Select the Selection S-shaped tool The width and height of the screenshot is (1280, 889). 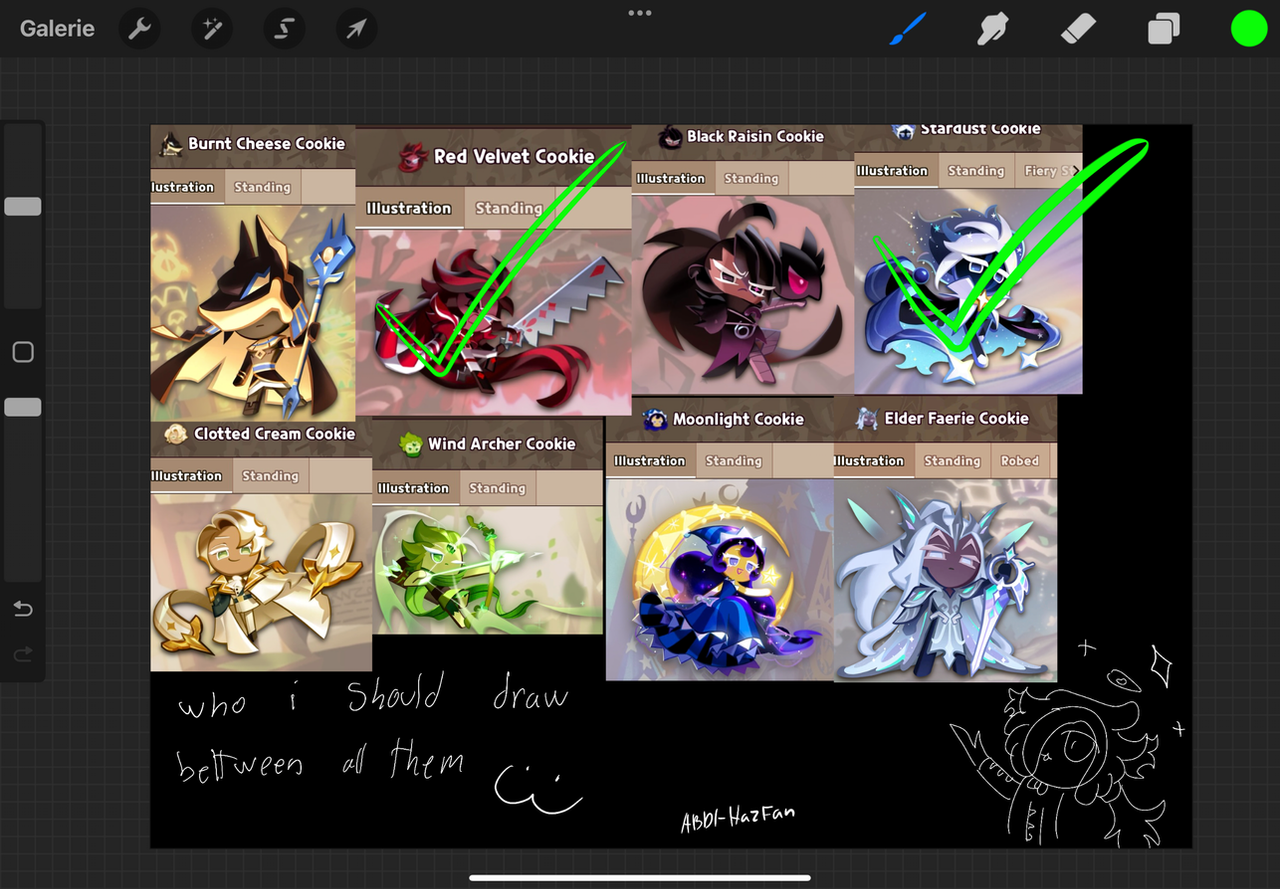tap(284, 29)
